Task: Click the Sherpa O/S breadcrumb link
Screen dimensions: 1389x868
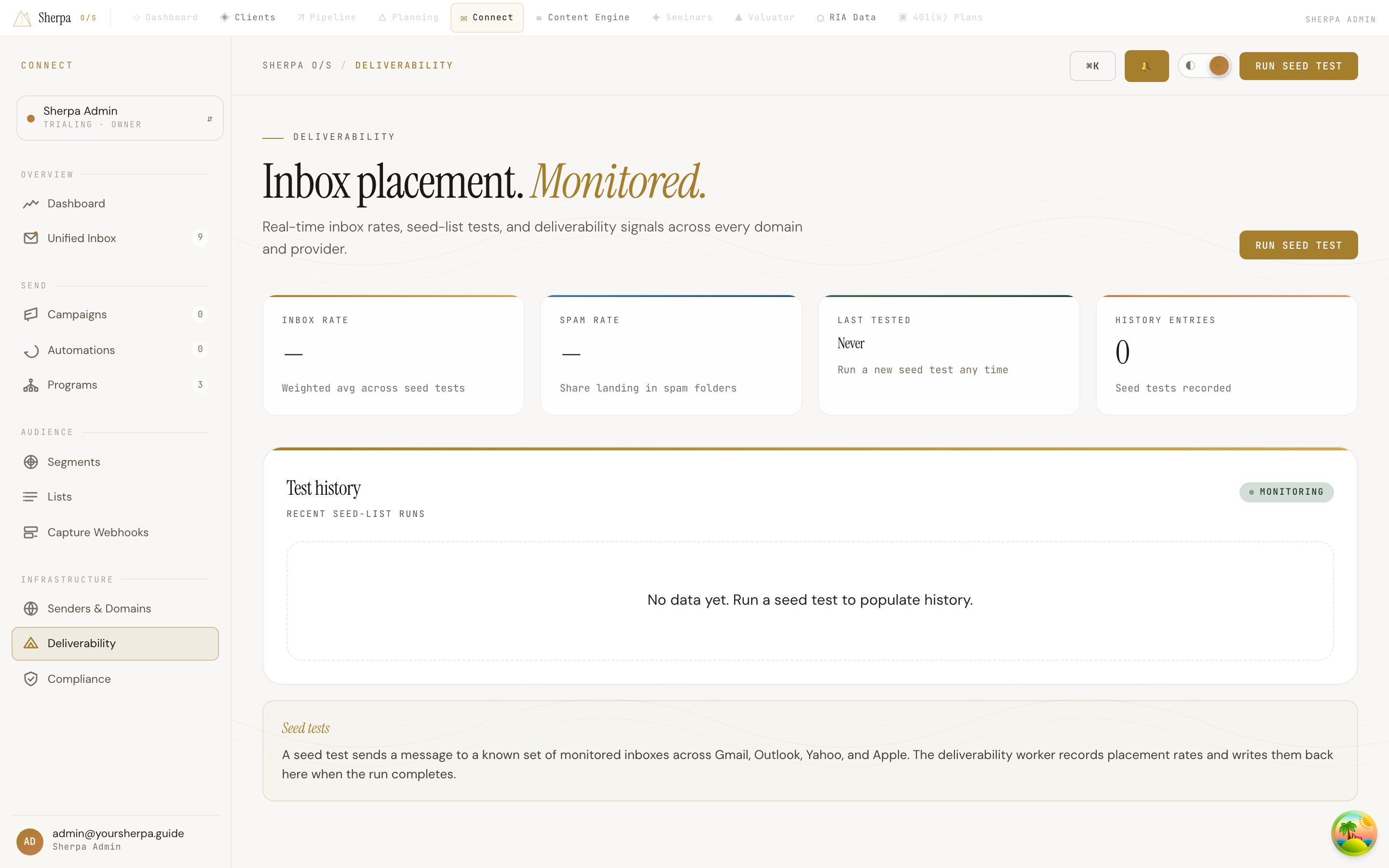Action: pyautogui.click(x=297, y=66)
